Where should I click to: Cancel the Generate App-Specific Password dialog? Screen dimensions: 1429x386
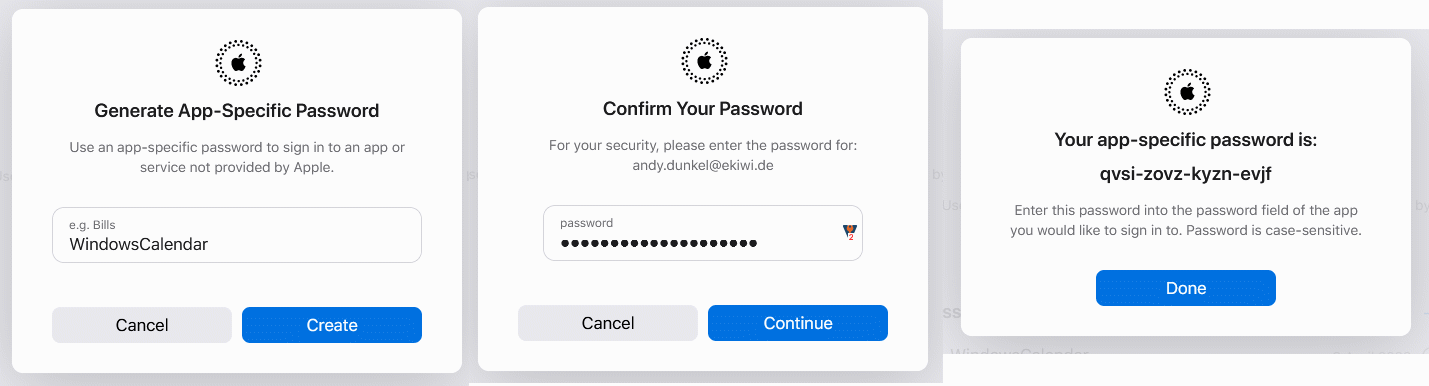[x=142, y=325]
